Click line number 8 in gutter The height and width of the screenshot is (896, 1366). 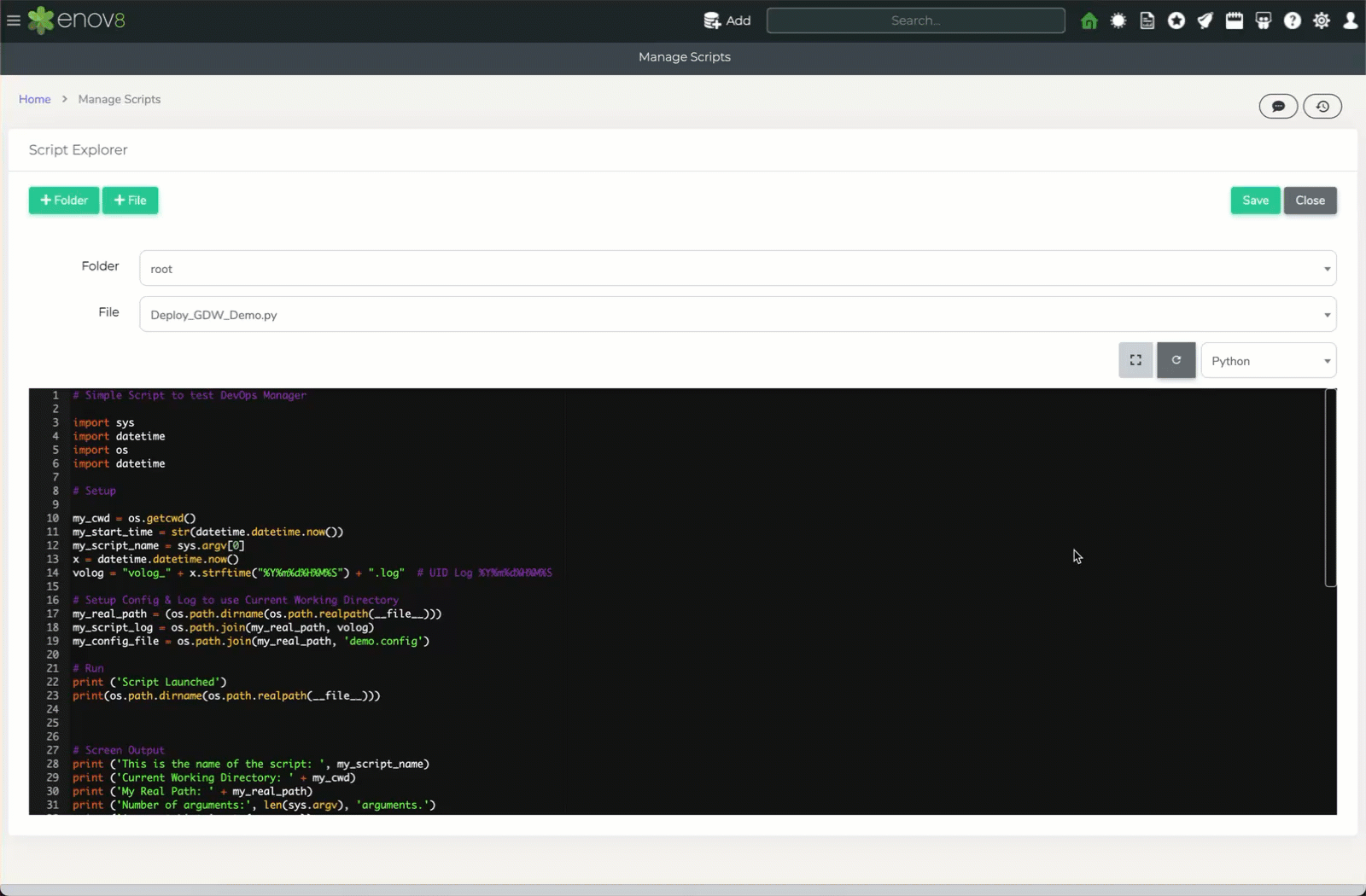point(55,491)
